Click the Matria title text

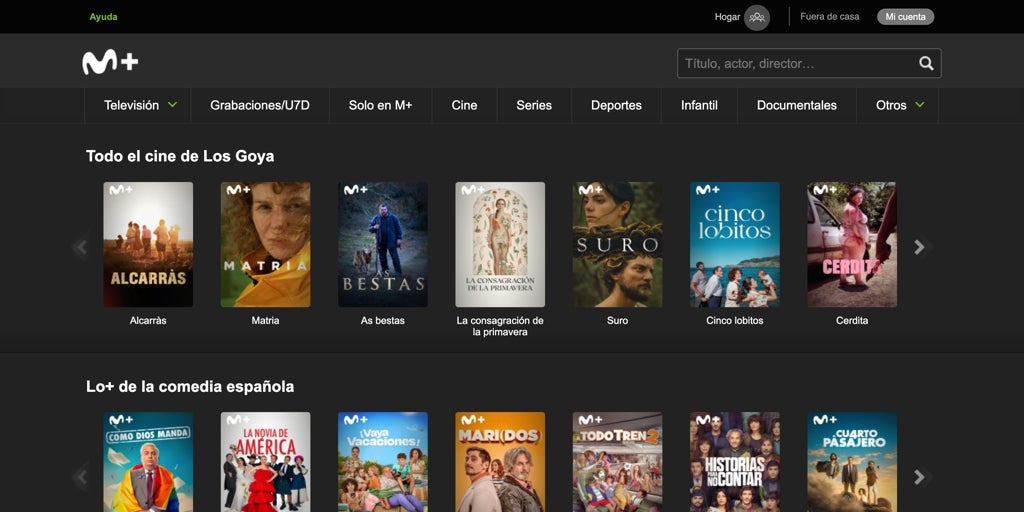(265, 321)
